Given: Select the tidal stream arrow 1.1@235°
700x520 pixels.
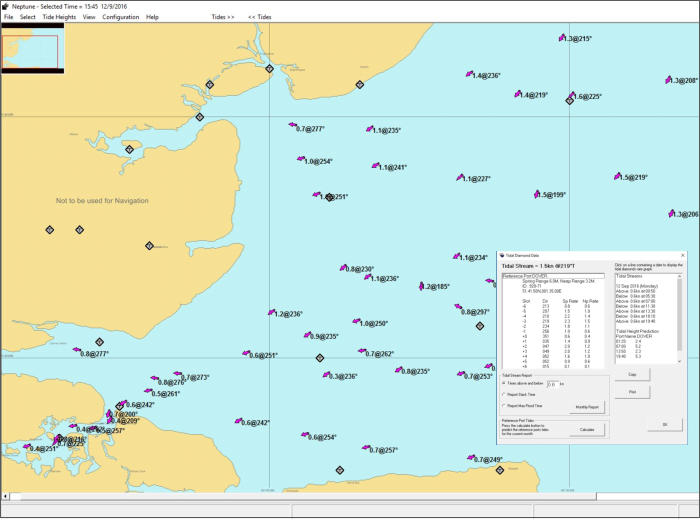Looking at the screenshot, I should [369, 130].
